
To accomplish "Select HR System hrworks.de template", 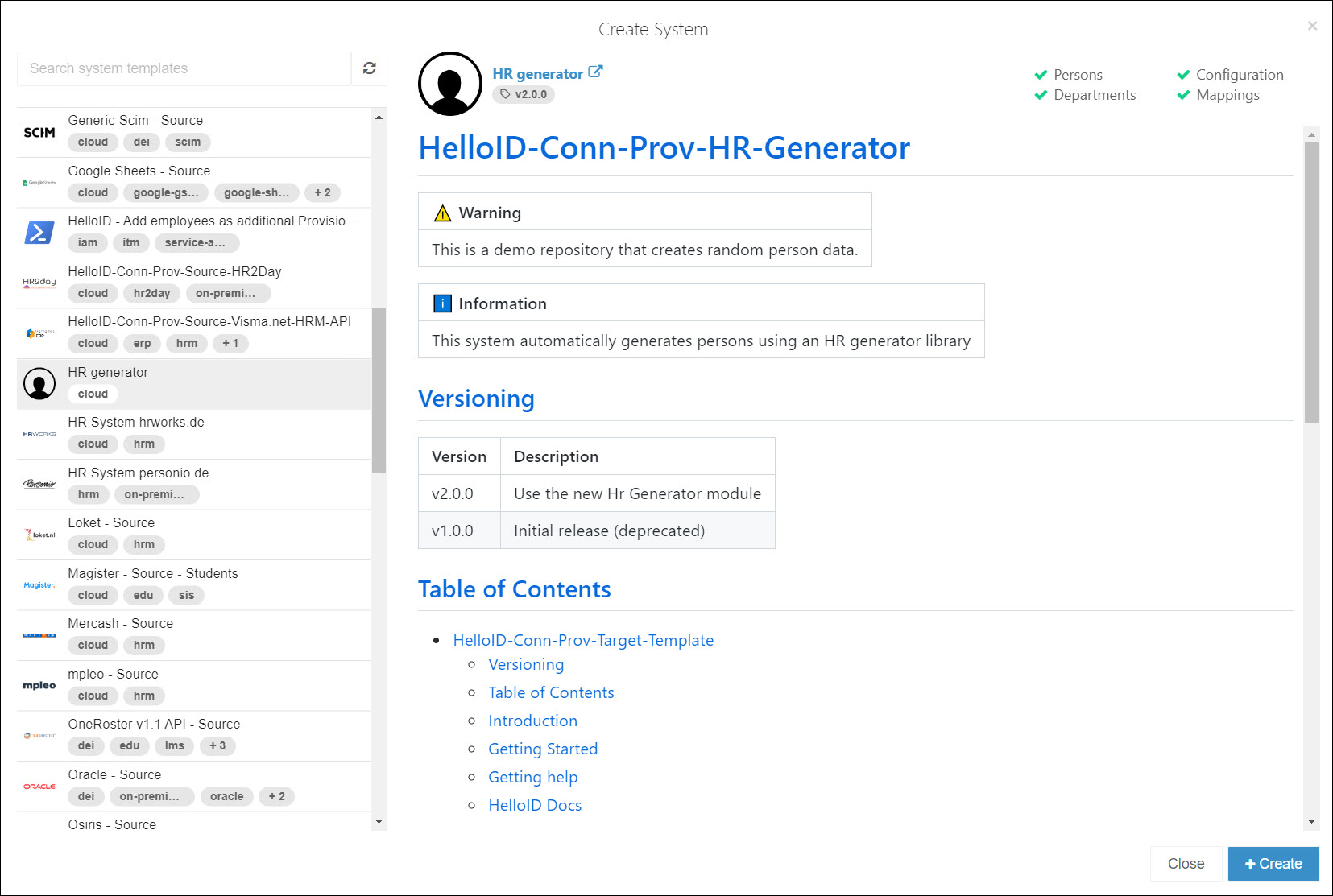I will click(193, 434).
